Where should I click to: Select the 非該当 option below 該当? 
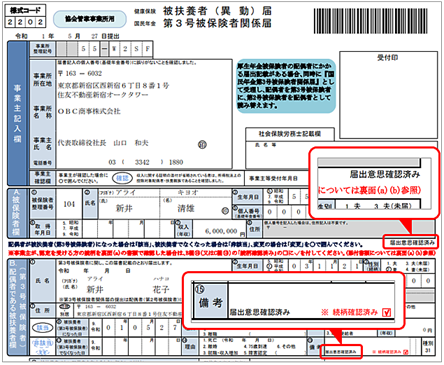pyautogui.click(x=43, y=343)
